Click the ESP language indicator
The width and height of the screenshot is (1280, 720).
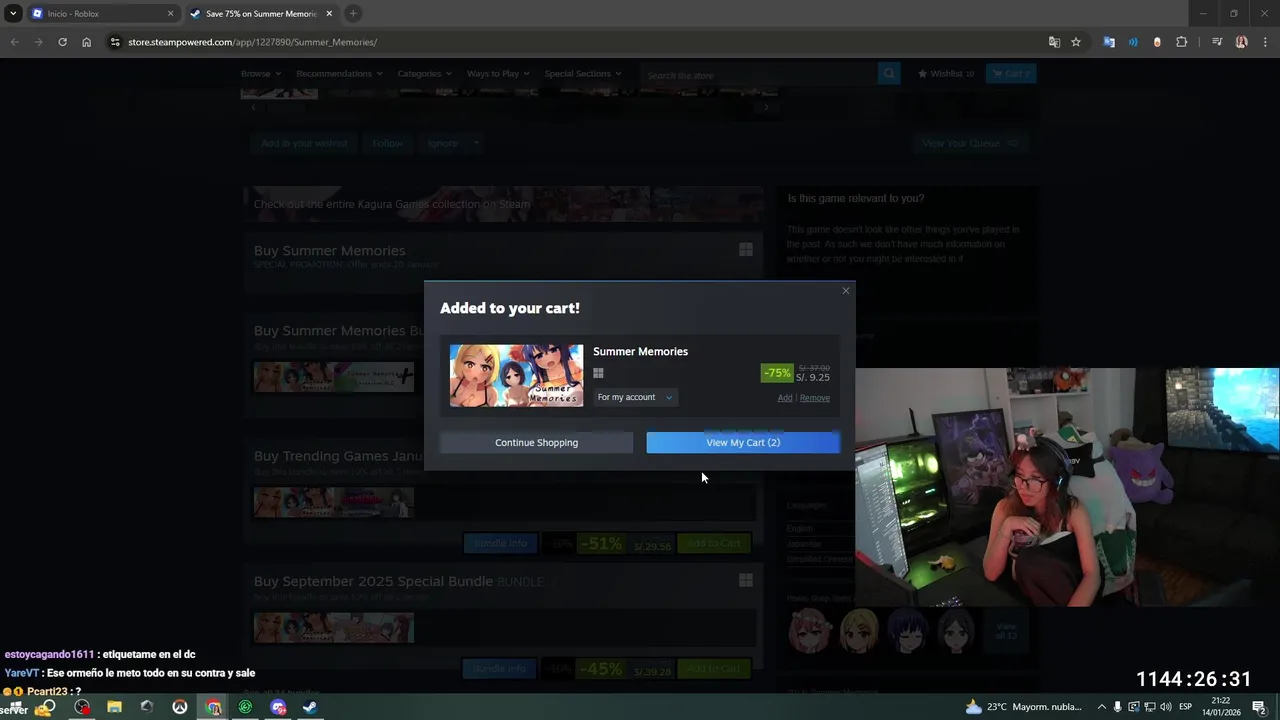tap(1185, 707)
